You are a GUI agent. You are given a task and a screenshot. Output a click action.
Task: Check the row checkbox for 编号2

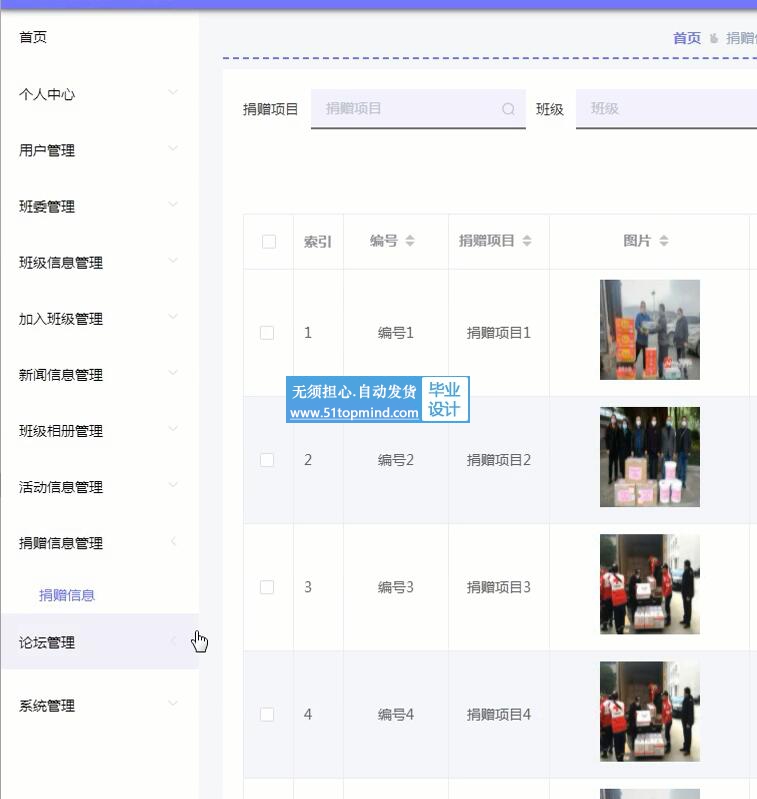pos(267,460)
